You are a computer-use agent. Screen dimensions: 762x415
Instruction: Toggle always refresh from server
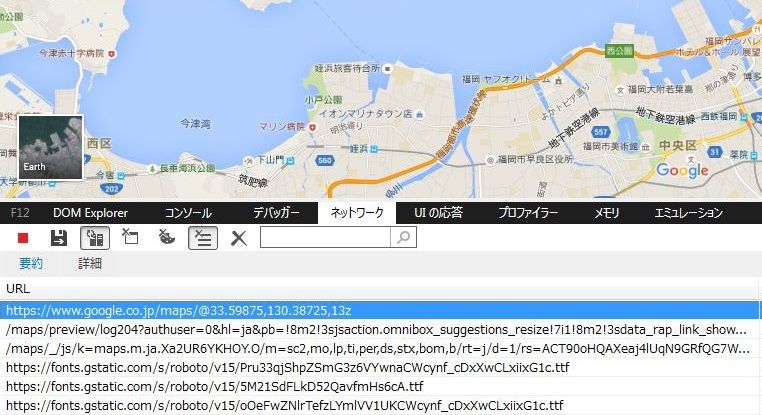click(95, 238)
